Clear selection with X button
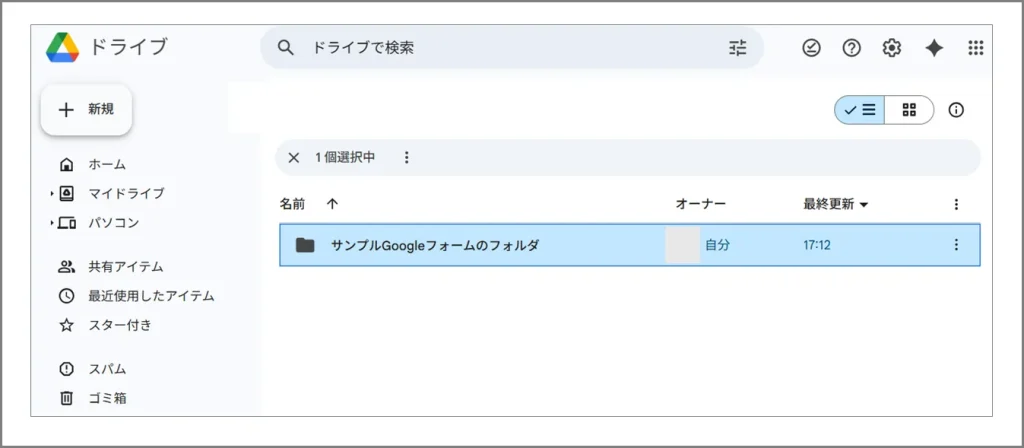 (294, 157)
